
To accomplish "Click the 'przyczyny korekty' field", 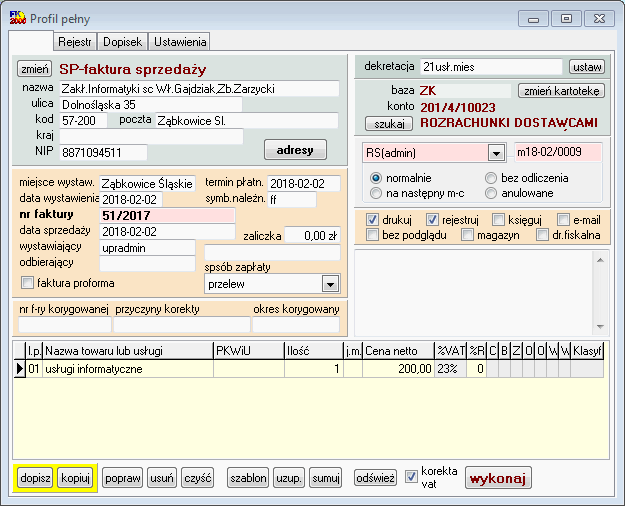I will point(182,325).
